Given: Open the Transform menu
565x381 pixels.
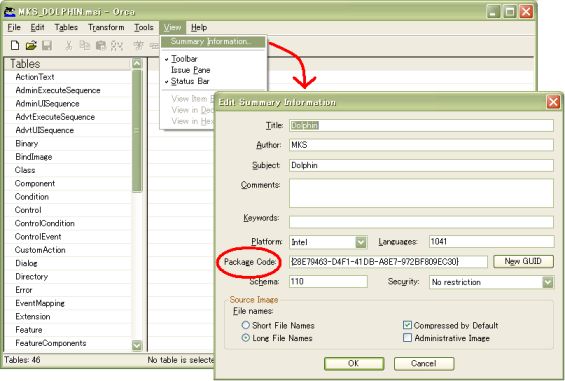Looking at the screenshot, I should point(106,27).
